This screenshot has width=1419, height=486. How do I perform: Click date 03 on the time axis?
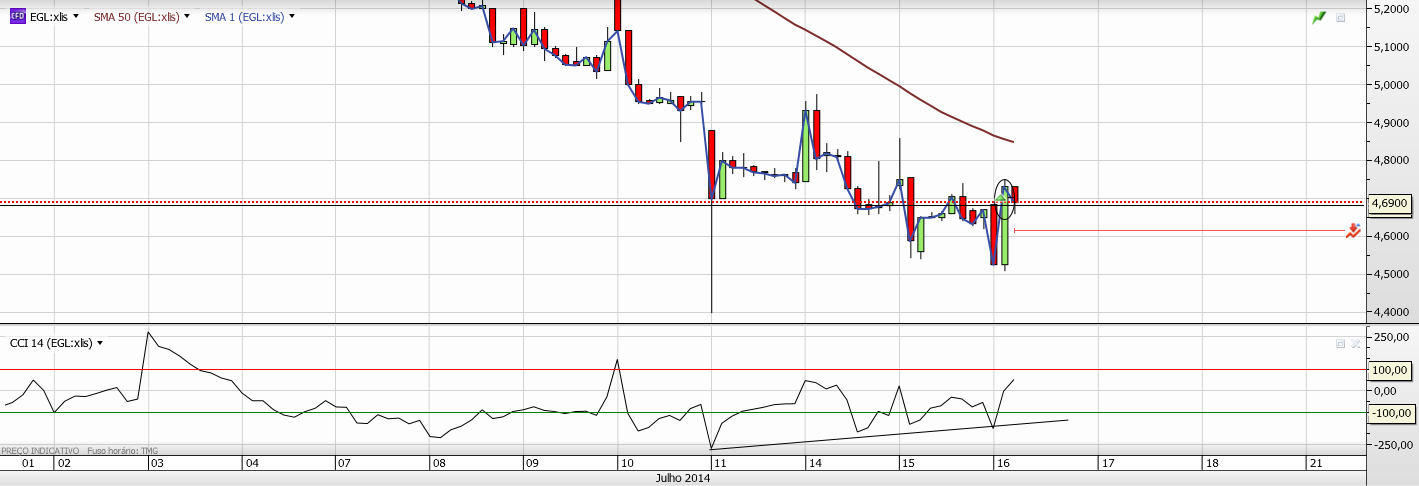[156, 464]
